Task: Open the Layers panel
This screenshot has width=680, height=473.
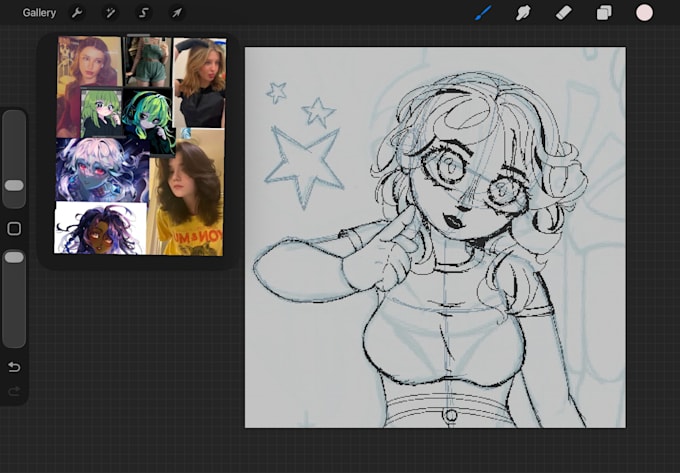Action: point(604,13)
